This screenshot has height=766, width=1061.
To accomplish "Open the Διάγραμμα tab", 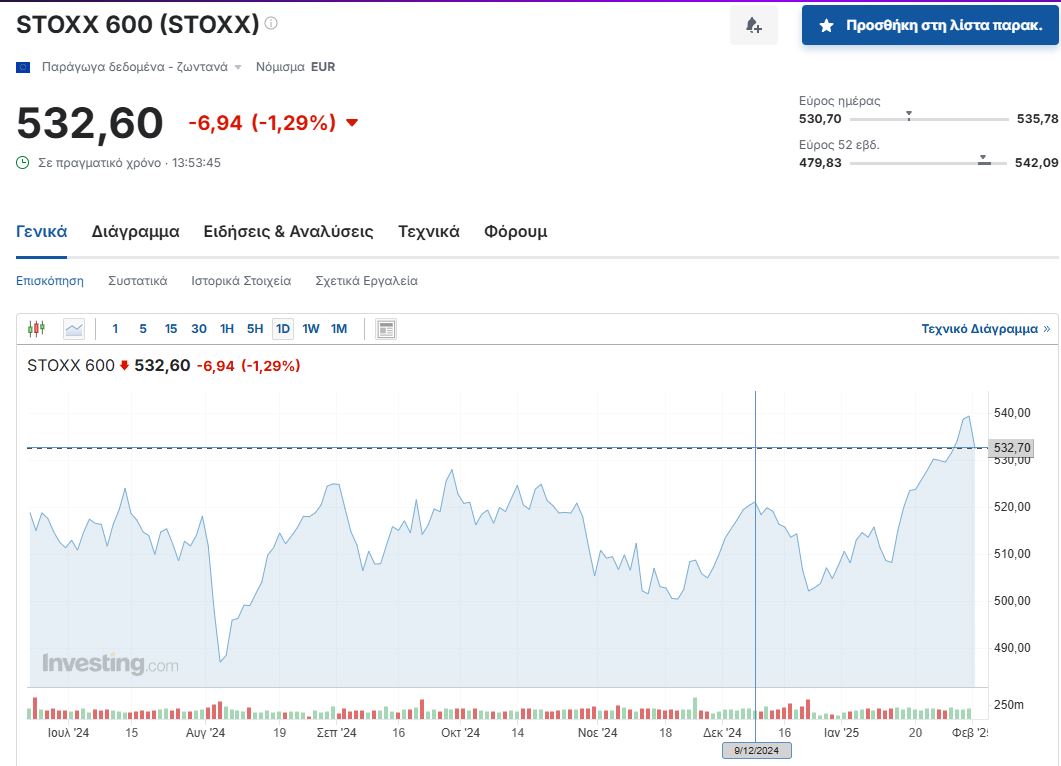I will (x=135, y=231).
